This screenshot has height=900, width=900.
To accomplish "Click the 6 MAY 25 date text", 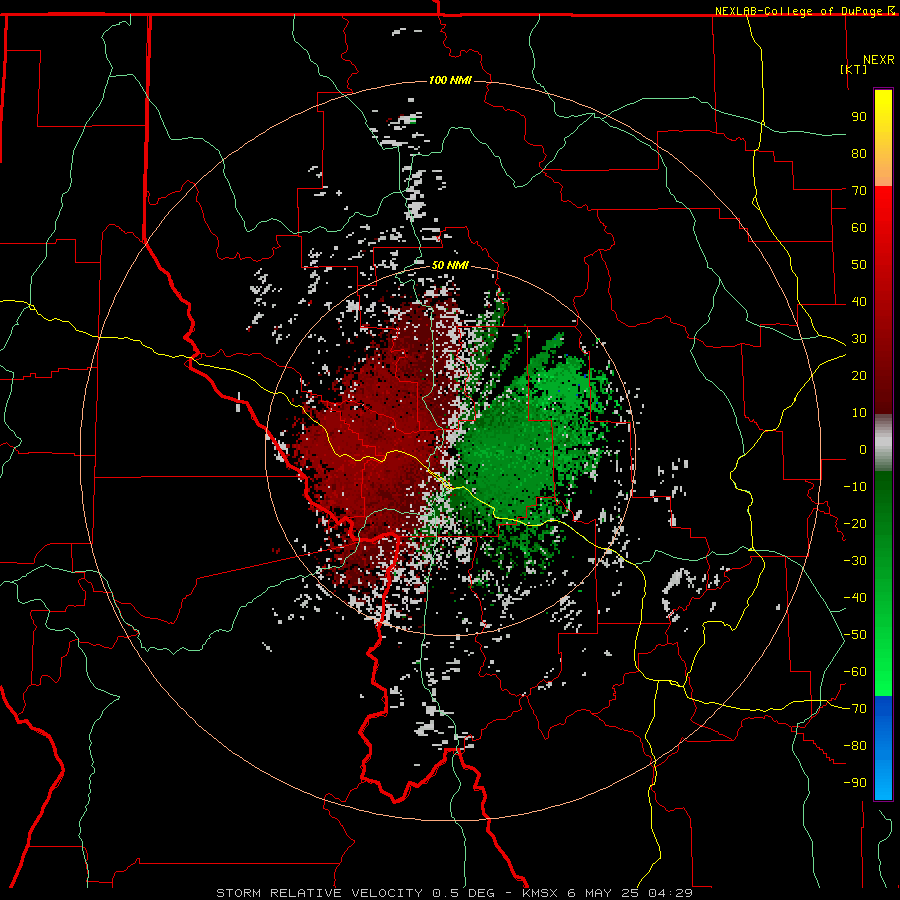I will 603,893.
